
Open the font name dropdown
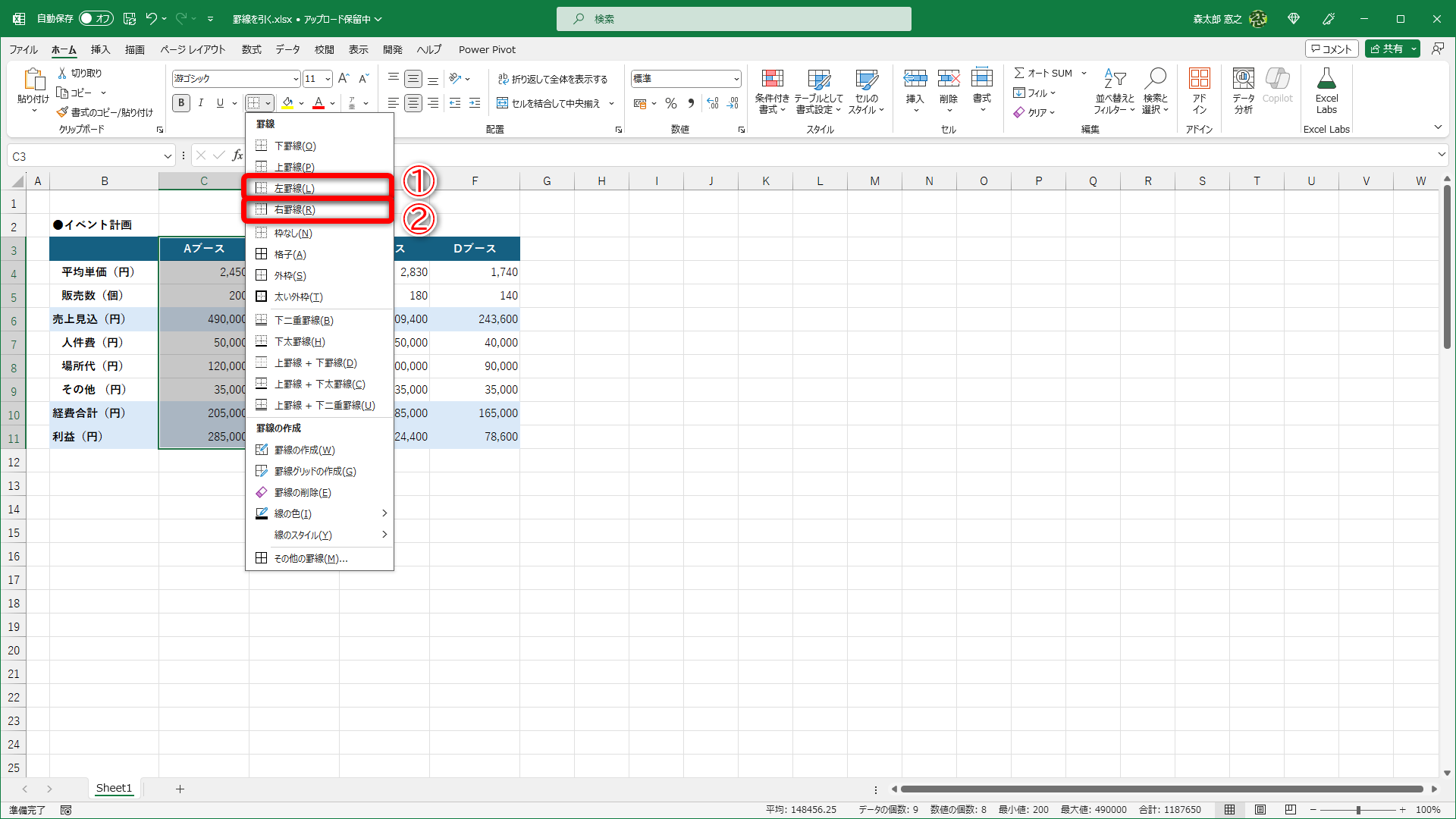coord(295,79)
